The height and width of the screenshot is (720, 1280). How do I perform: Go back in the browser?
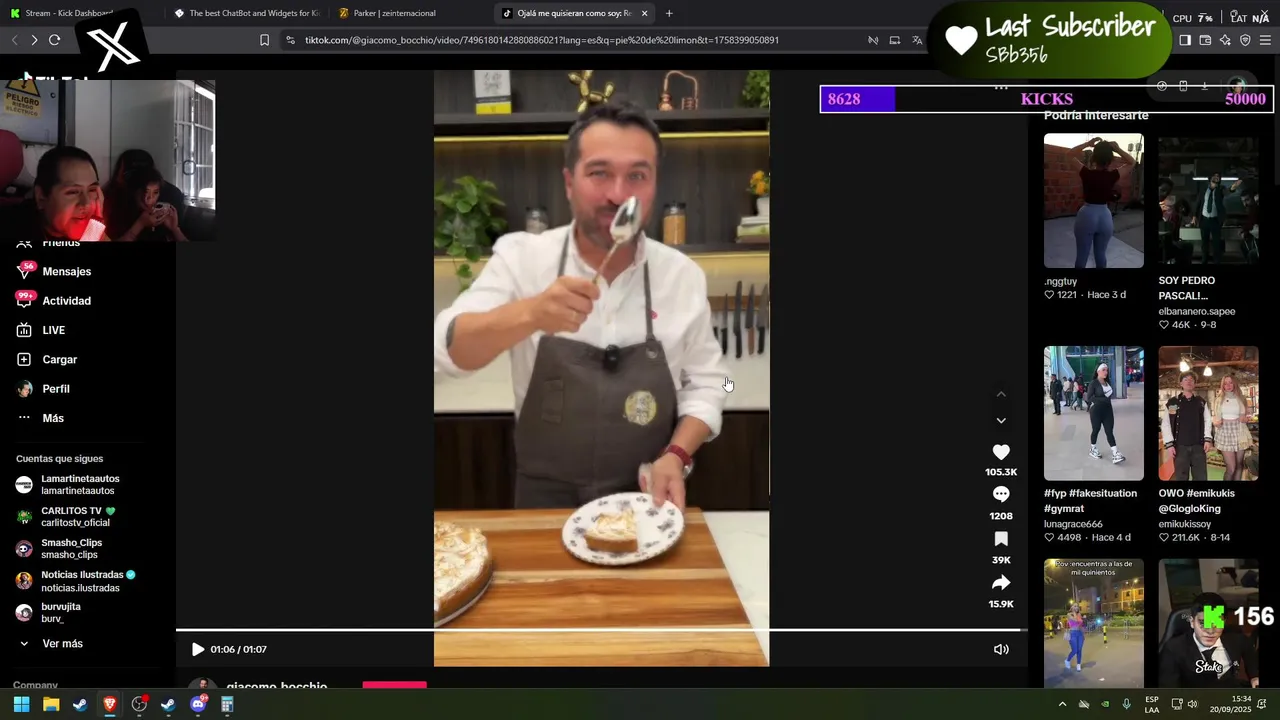point(14,40)
